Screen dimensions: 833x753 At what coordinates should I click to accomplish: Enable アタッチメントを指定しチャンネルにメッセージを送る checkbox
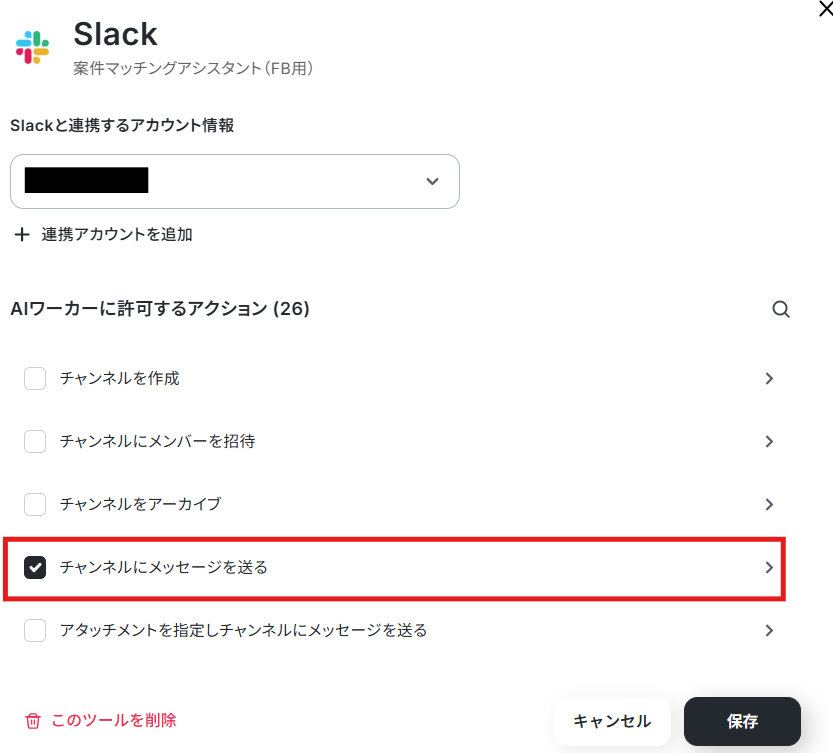point(35,631)
